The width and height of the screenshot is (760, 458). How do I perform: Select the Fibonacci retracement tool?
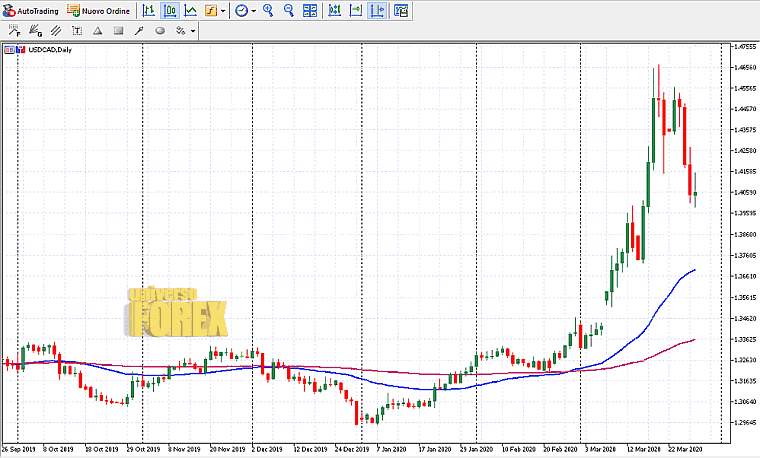pyautogui.click(x=15, y=31)
